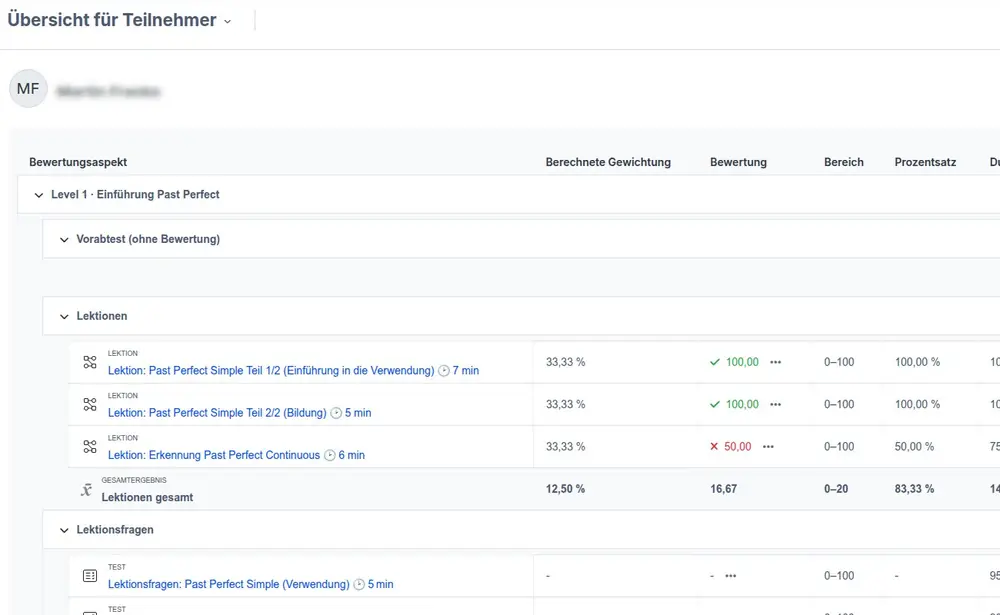This screenshot has width=1000, height=615.
Task: Open actions menu for Teil 1/2 grade
Action: click(x=775, y=362)
